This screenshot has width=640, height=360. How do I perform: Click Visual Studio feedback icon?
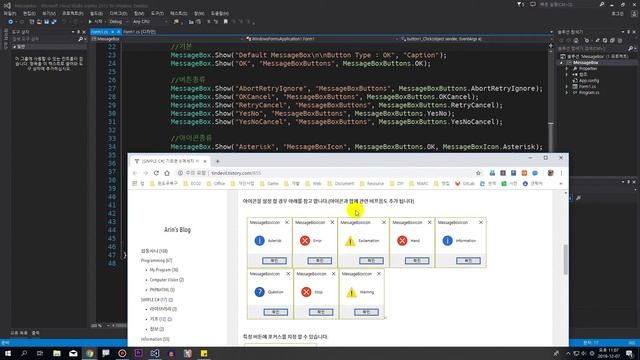click(533, 4)
